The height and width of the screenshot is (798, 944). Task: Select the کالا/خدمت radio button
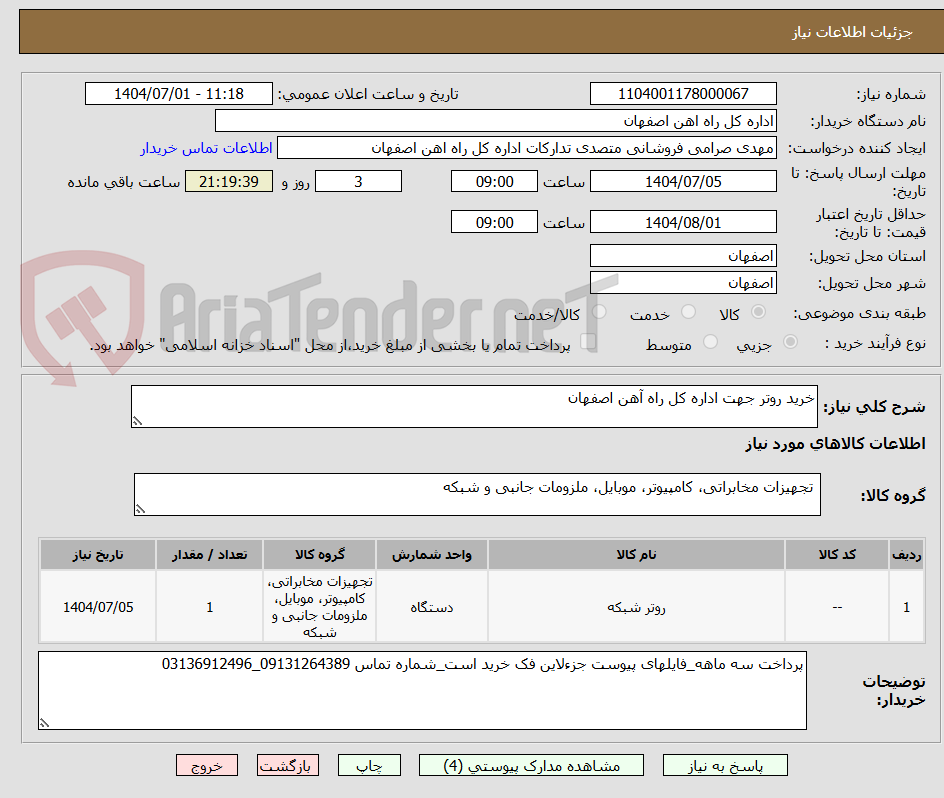pos(599,312)
